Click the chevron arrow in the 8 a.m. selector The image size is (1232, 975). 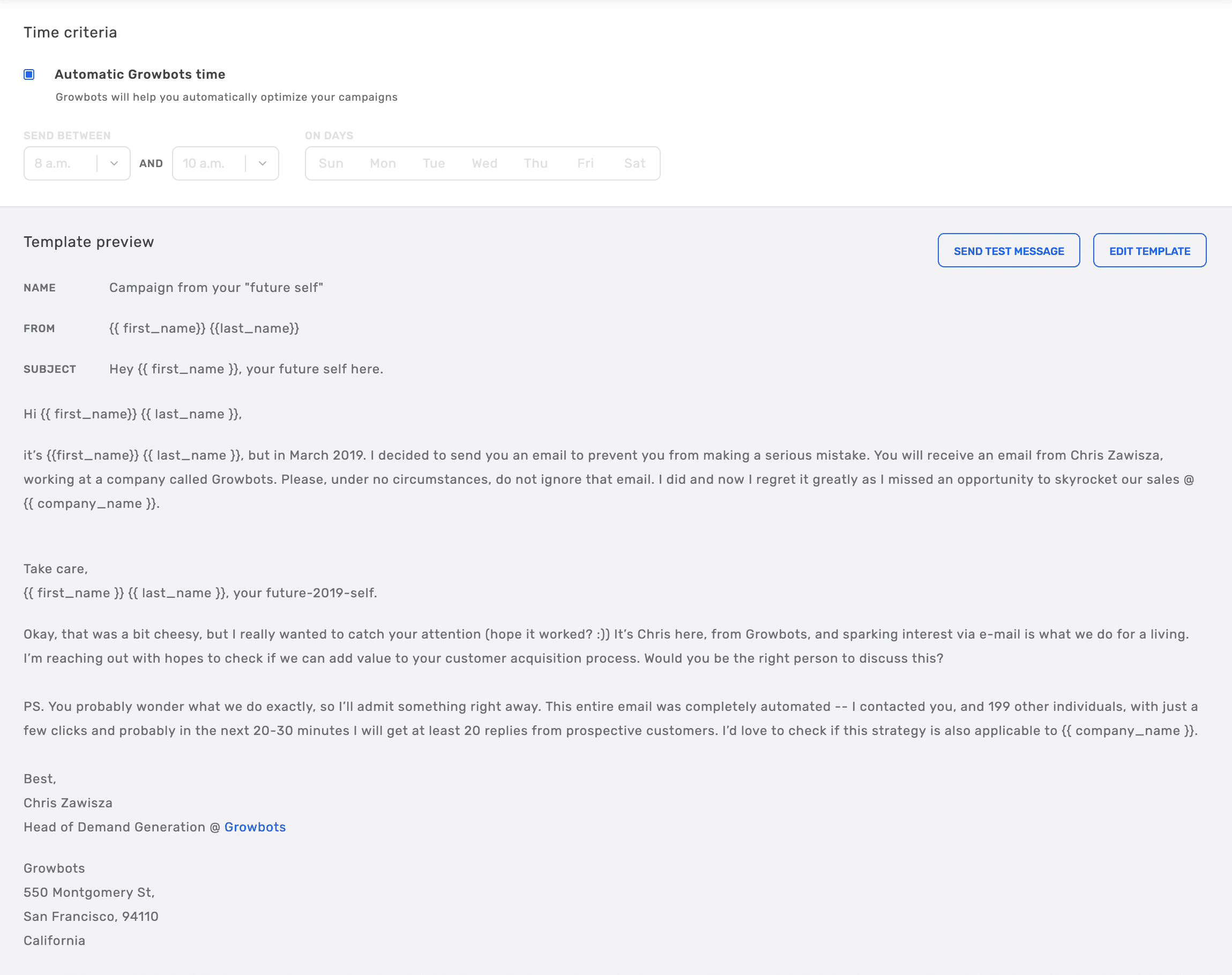[x=114, y=163]
